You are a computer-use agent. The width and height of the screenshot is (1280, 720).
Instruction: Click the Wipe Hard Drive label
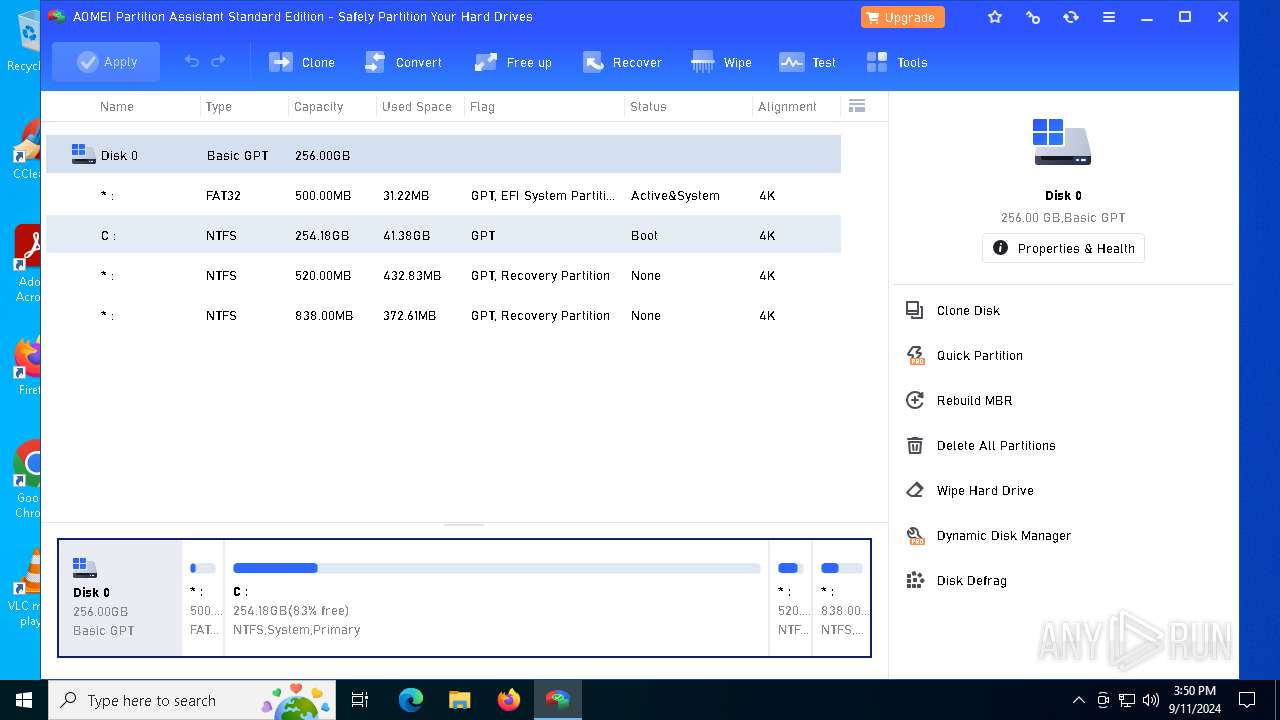click(x=985, y=490)
